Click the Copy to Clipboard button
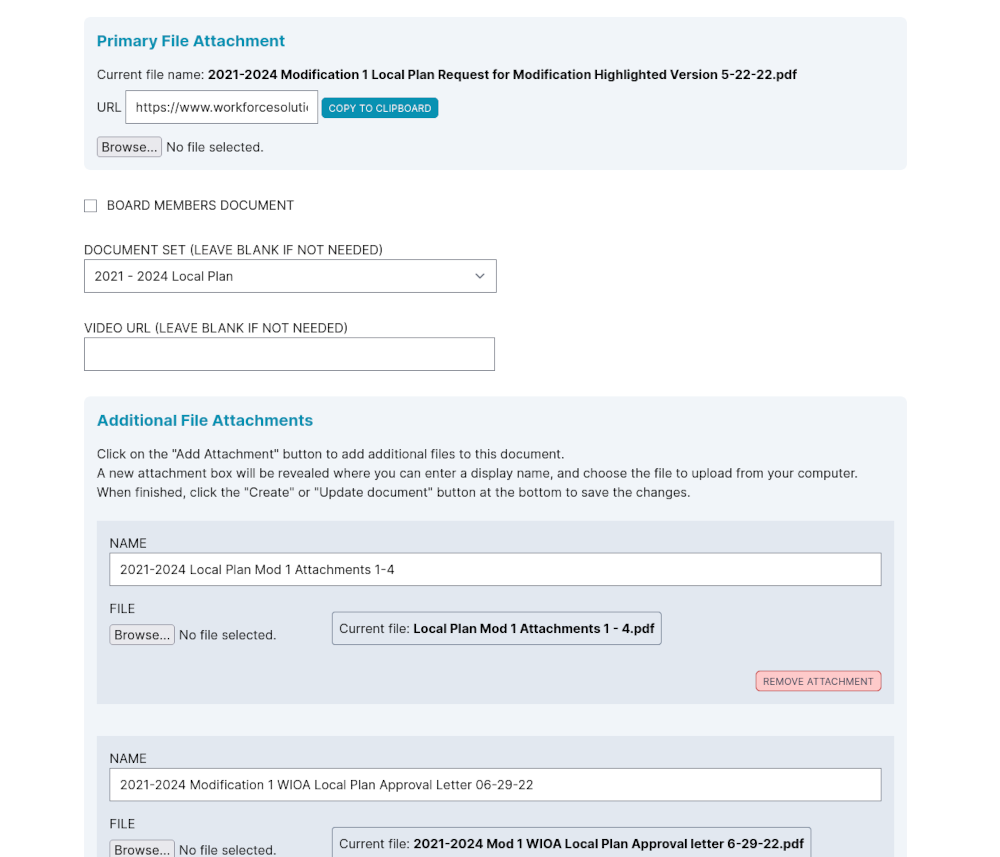The image size is (1000, 857). tap(379, 108)
